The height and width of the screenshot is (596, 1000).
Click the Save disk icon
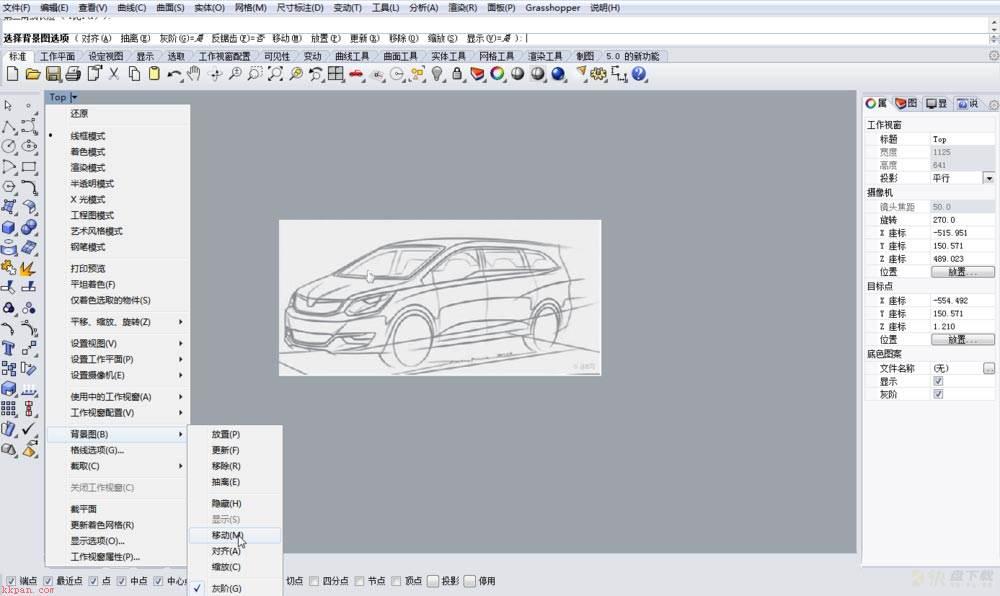click(53, 74)
